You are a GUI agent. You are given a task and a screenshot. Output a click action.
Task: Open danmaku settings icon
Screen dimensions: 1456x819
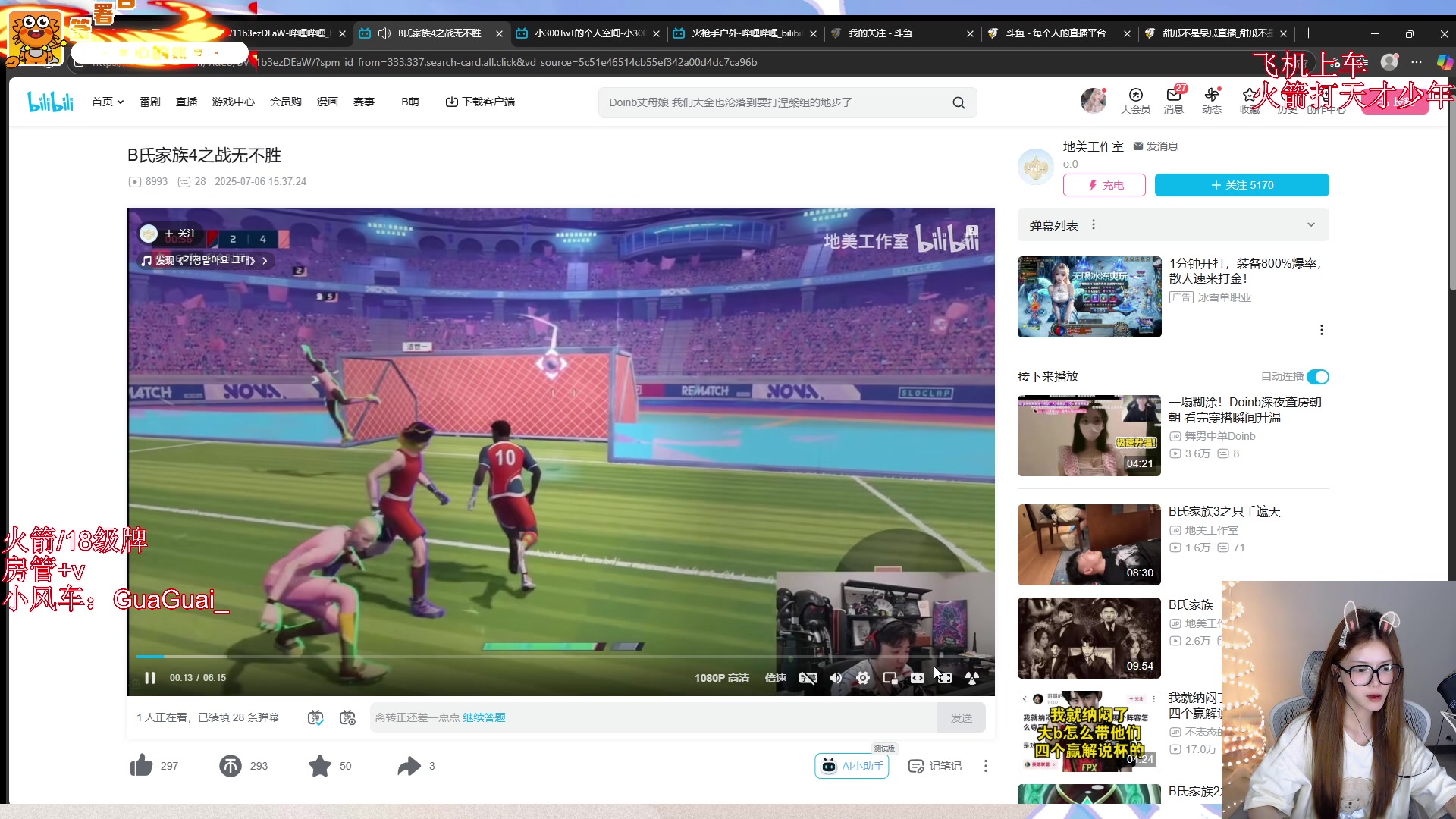click(x=347, y=717)
